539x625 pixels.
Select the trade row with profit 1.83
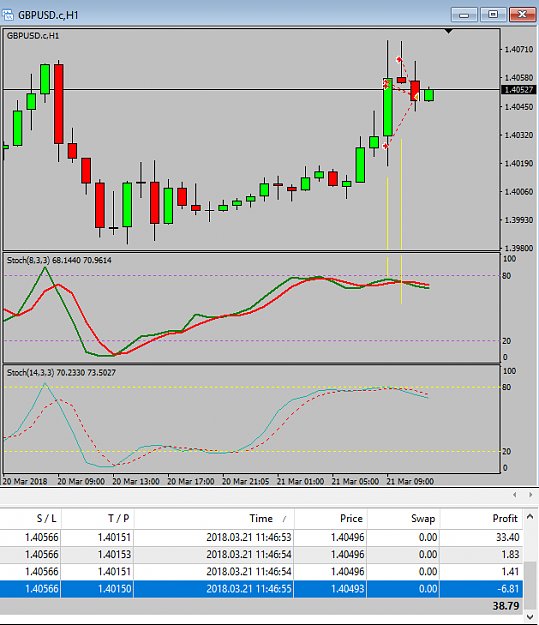pos(262,554)
